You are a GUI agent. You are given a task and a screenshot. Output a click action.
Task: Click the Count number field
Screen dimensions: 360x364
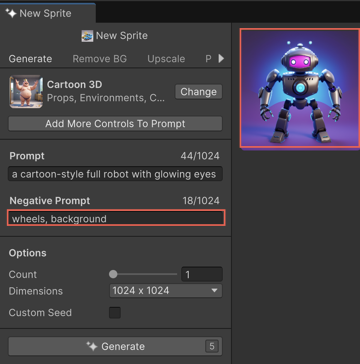202,274
